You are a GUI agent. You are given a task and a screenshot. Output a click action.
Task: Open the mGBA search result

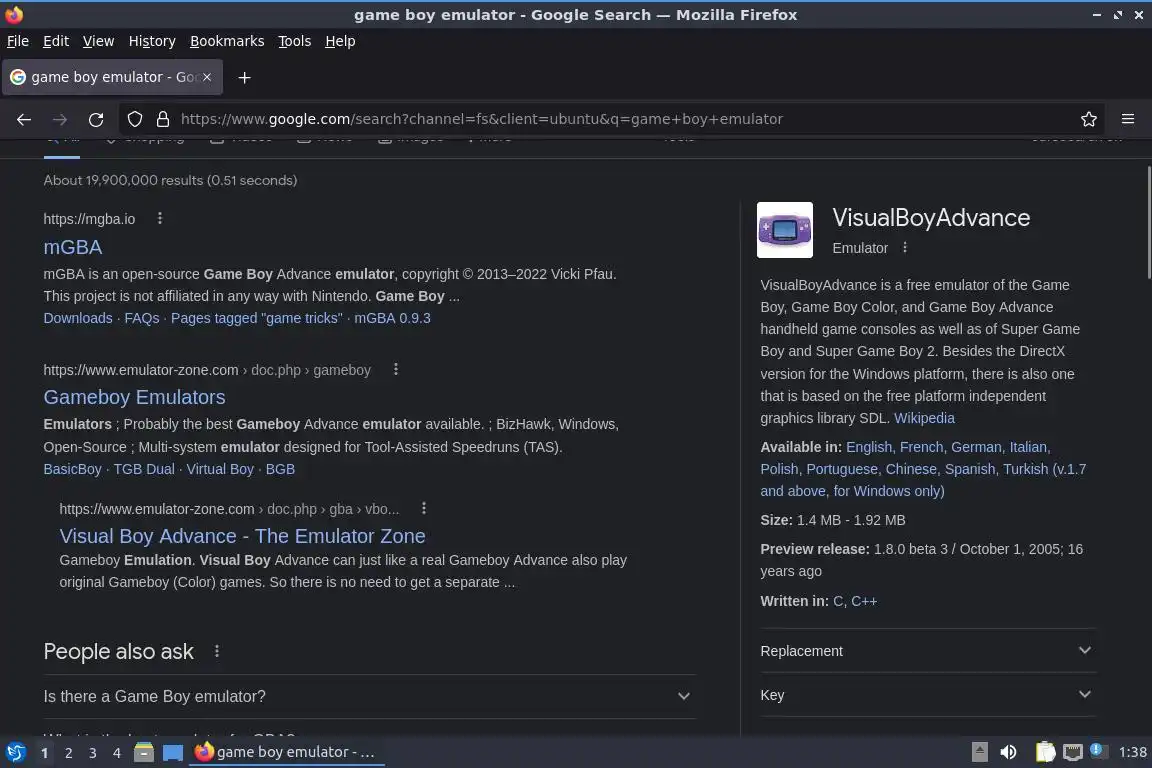click(x=73, y=247)
